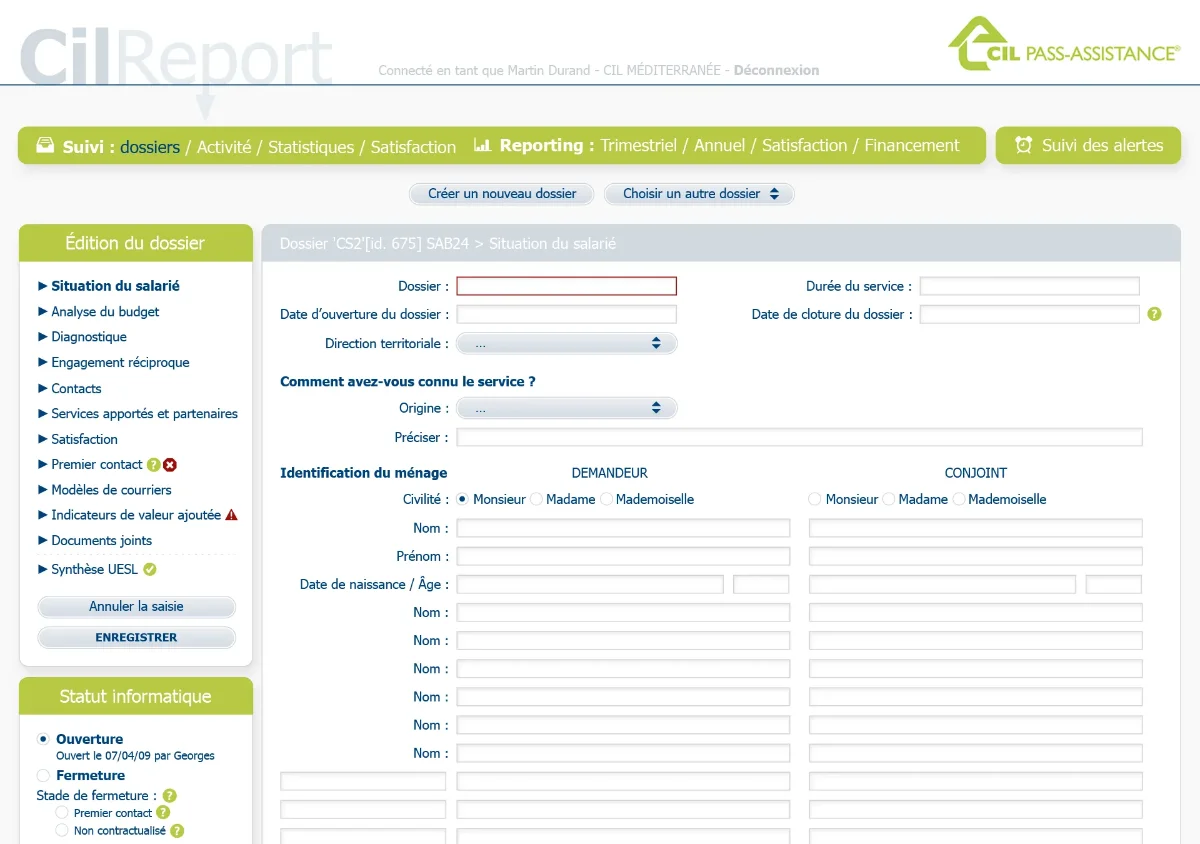Click the warning triangle on Indicateurs de valeur ajoutée

coord(231,515)
